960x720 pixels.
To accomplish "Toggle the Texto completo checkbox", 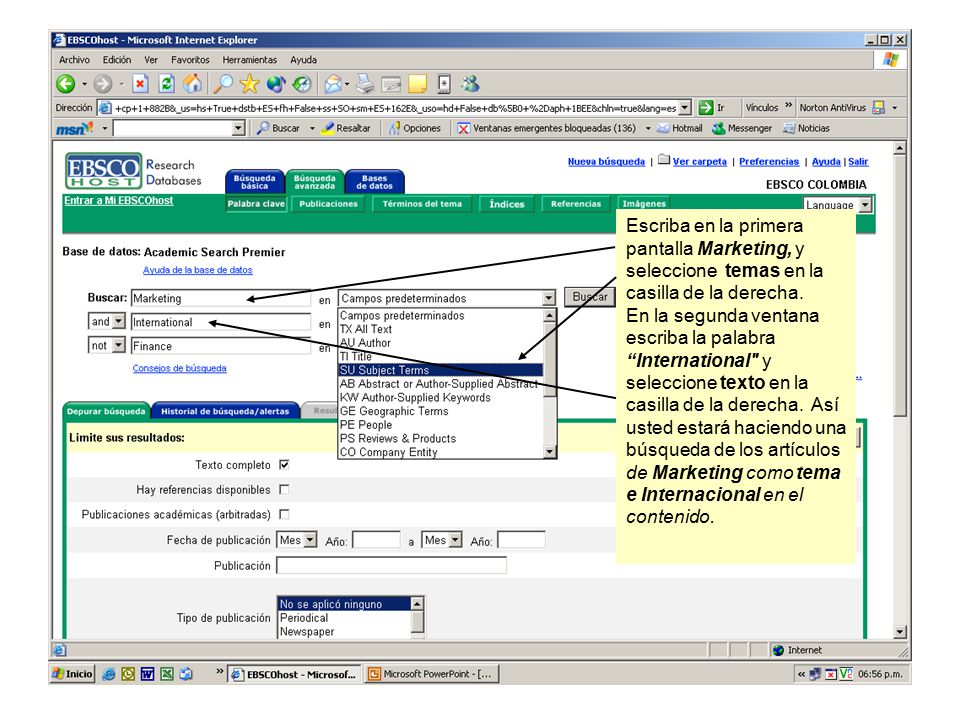I will [x=284, y=465].
